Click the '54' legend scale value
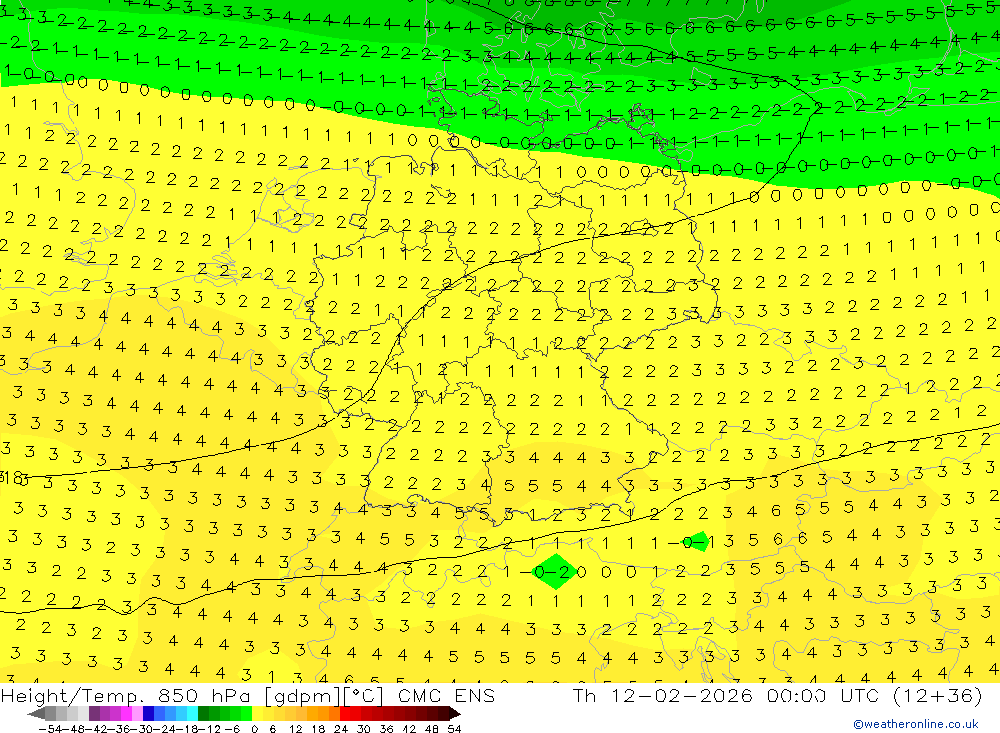The height and width of the screenshot is (733, 1000). pyautogui.click(x=454, y=729)
